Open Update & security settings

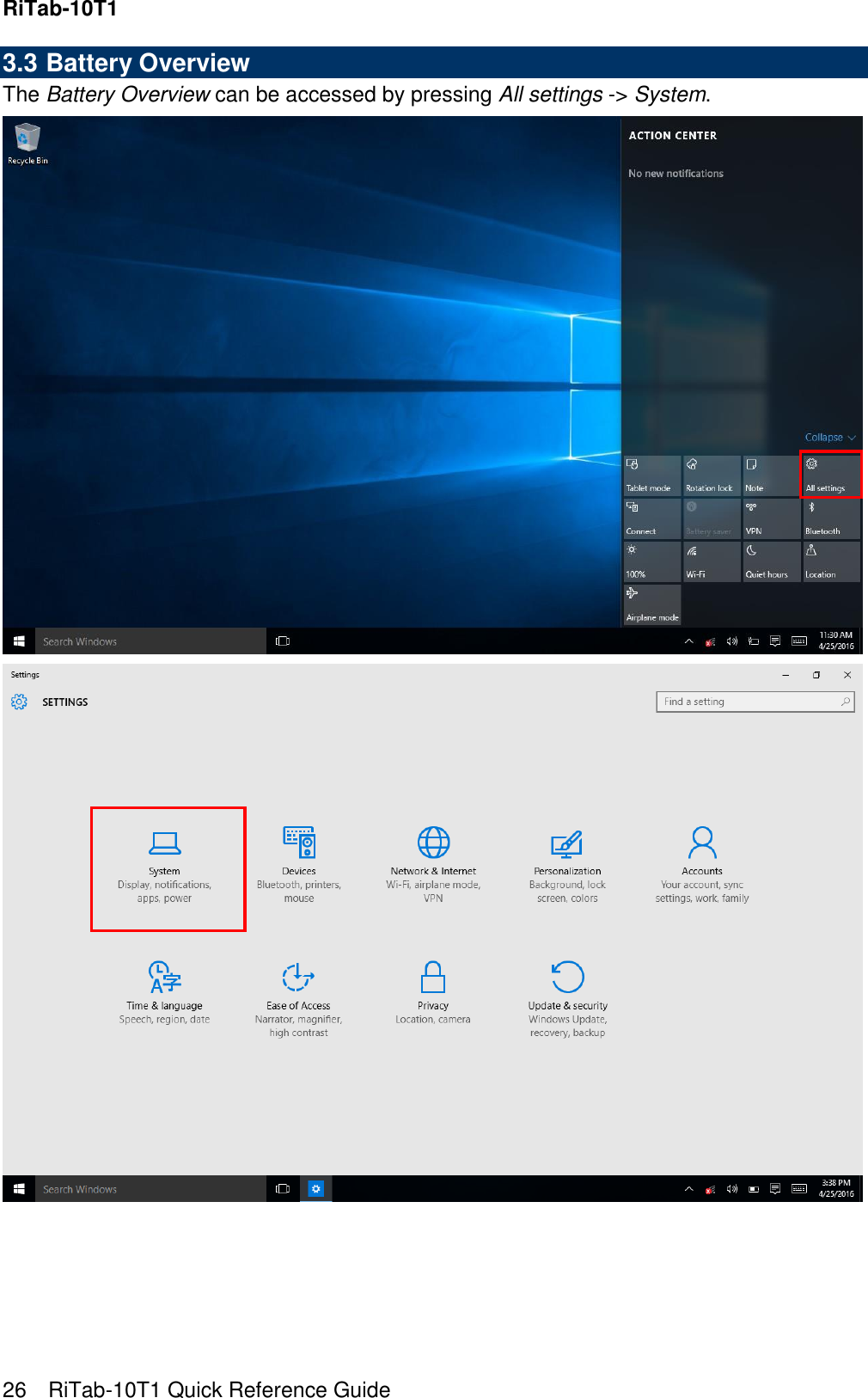pos(567,1000)
